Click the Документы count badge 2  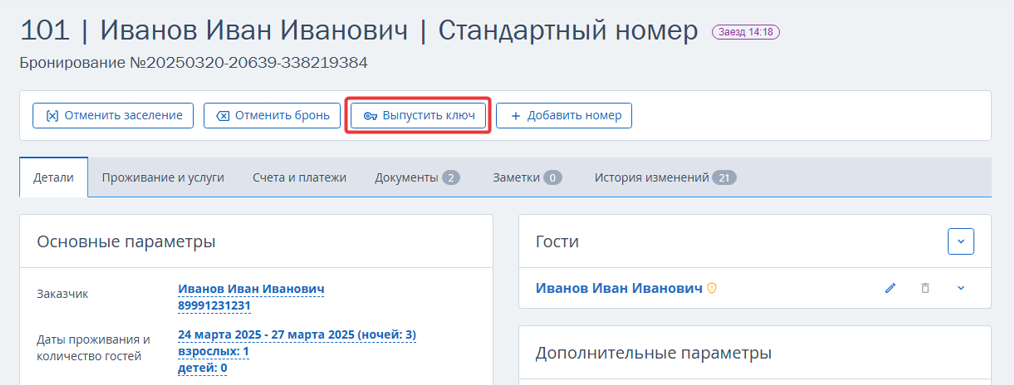(x=451, y=177)
